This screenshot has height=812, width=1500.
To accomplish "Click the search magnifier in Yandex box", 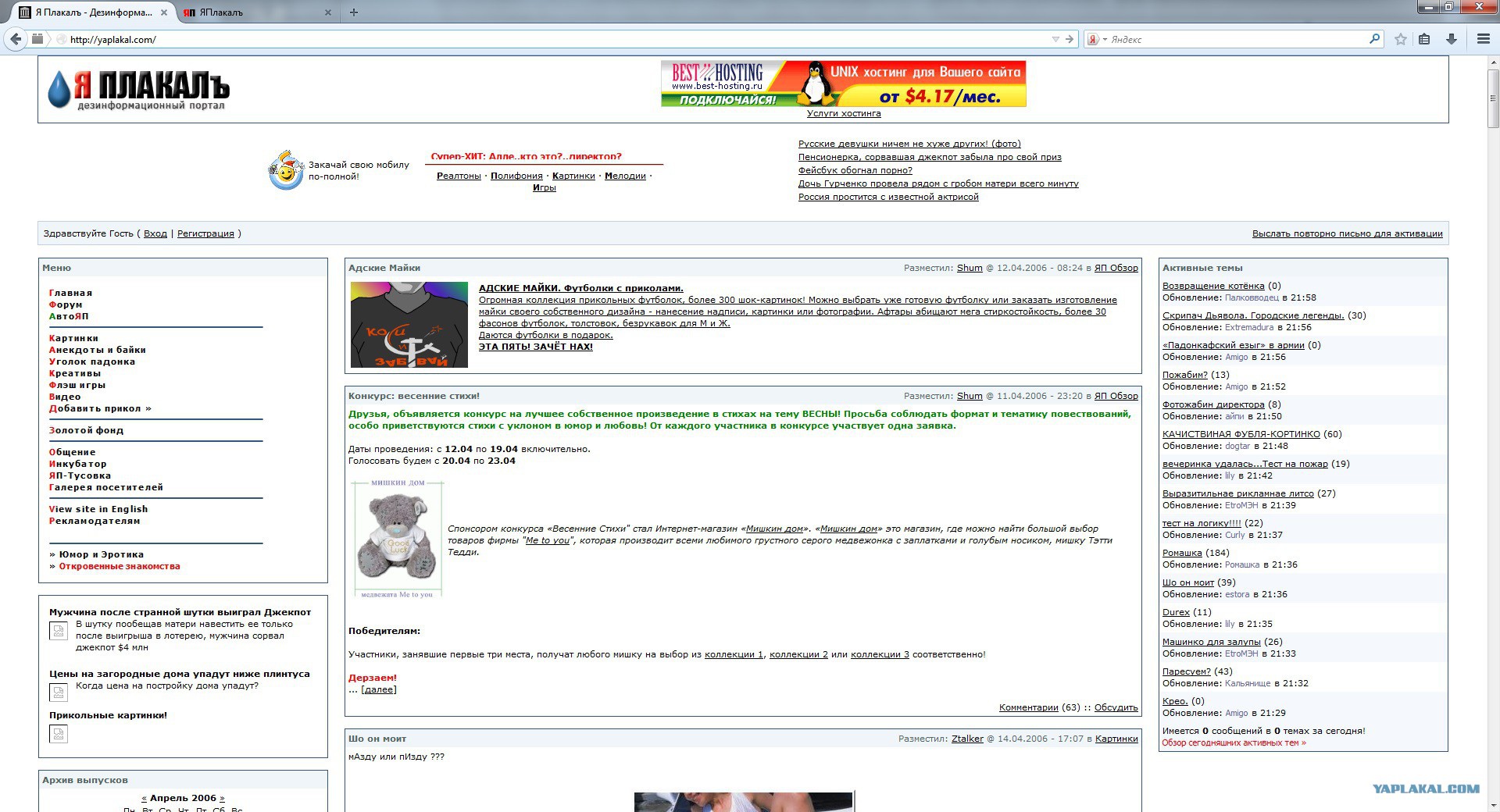I will coord(1374,38).
